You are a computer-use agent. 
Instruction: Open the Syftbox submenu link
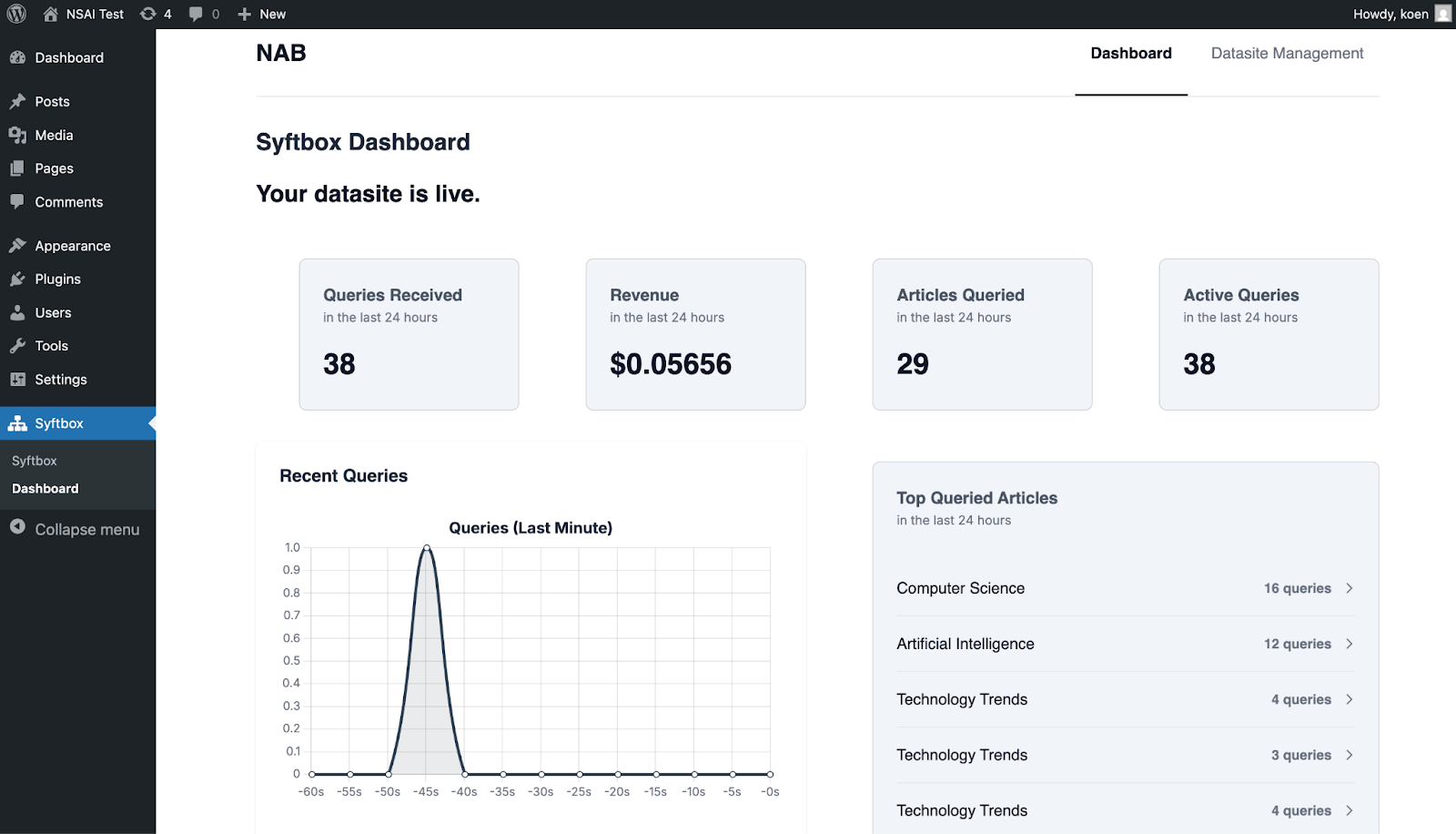tap(35, 461)
